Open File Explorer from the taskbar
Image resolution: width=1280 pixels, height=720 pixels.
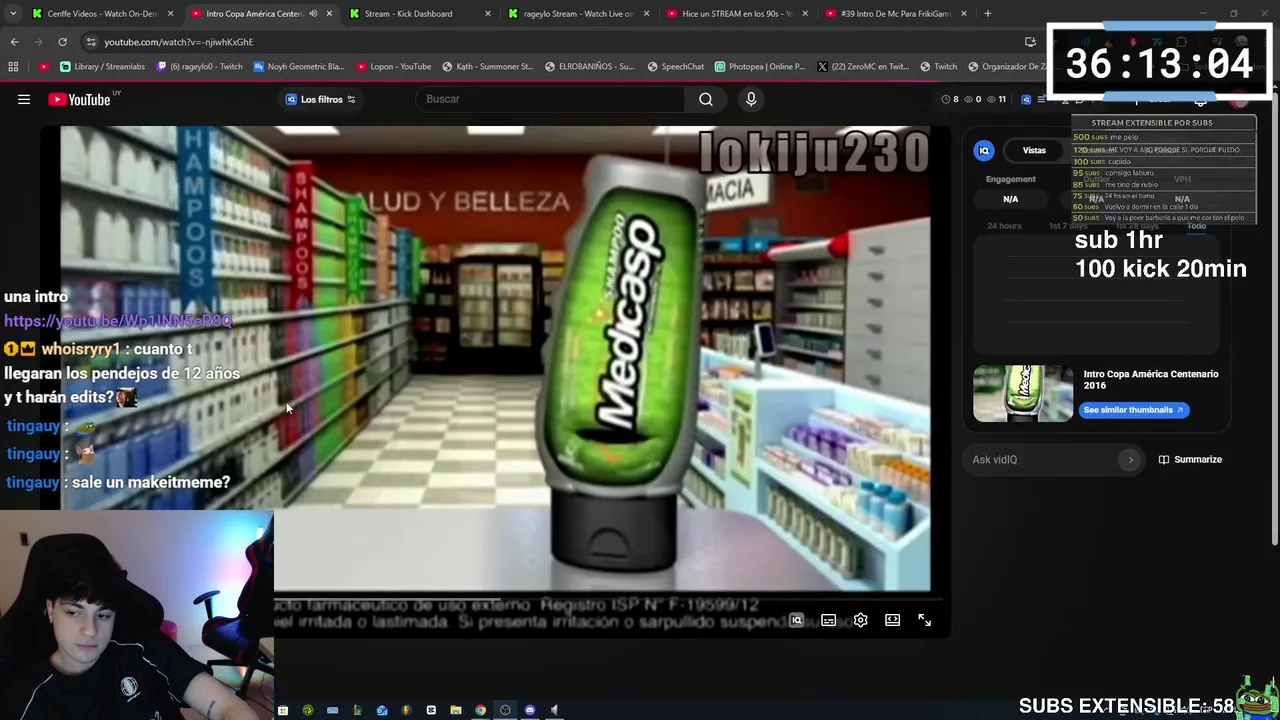456,710
